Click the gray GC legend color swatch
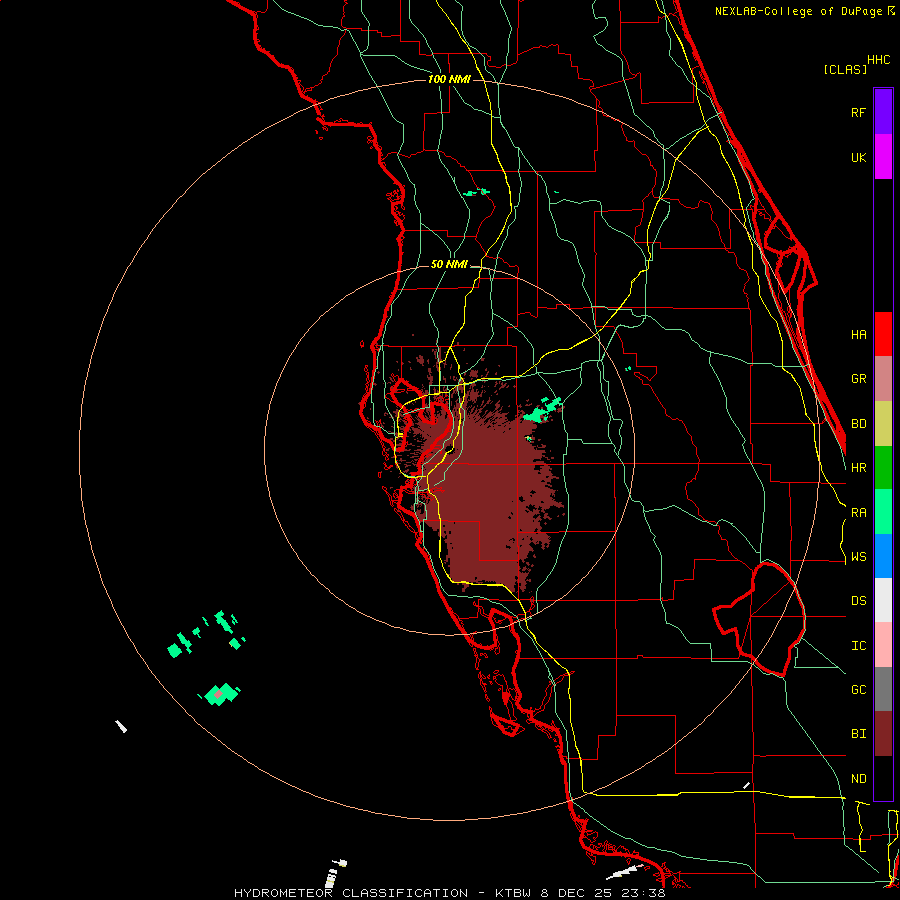Viewport: 900px width, 900px height. click(883, 689)
